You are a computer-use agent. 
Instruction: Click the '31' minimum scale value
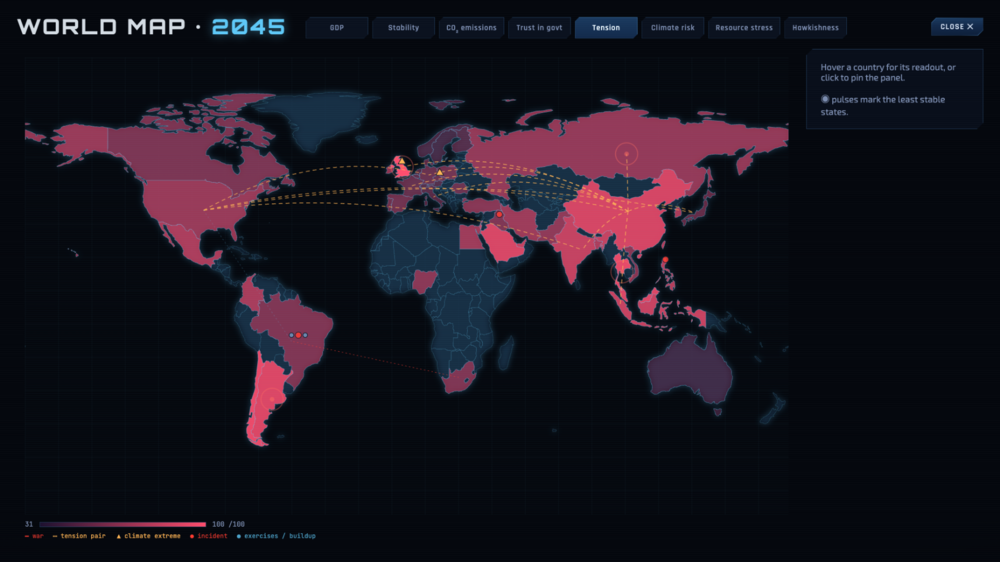point(29,524)
